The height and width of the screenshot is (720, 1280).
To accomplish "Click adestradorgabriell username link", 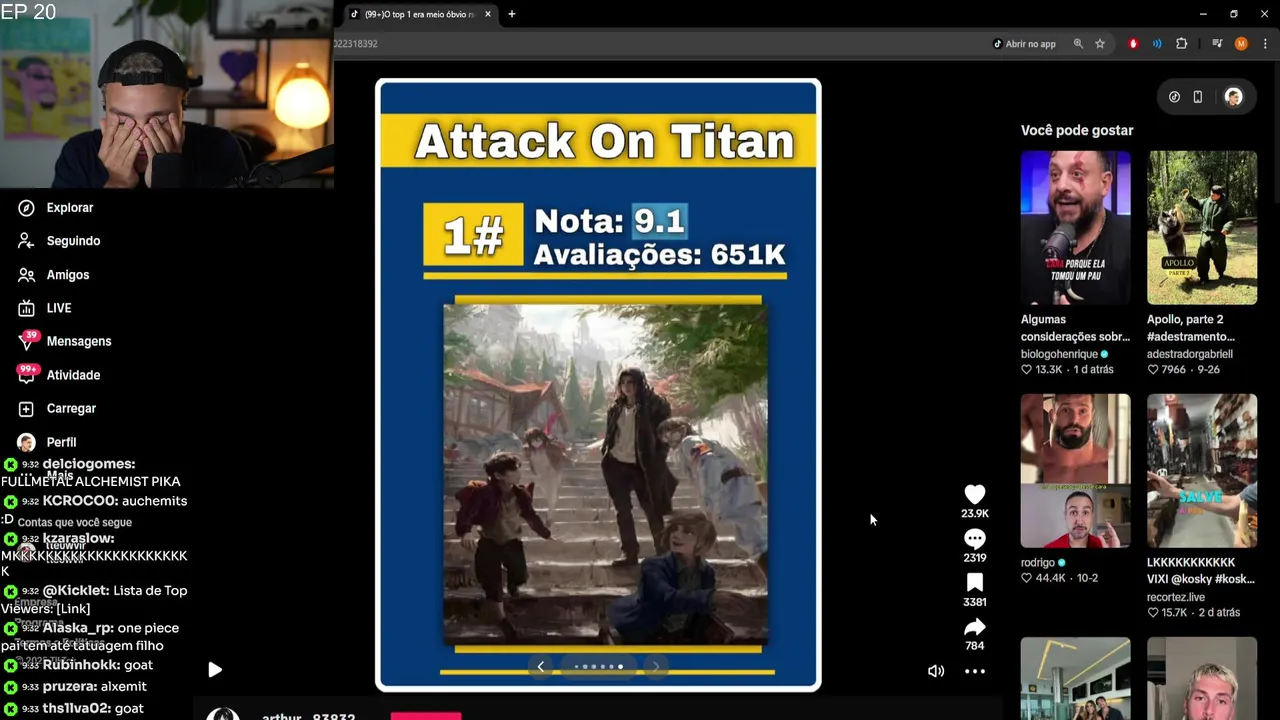I will 1190,354.
